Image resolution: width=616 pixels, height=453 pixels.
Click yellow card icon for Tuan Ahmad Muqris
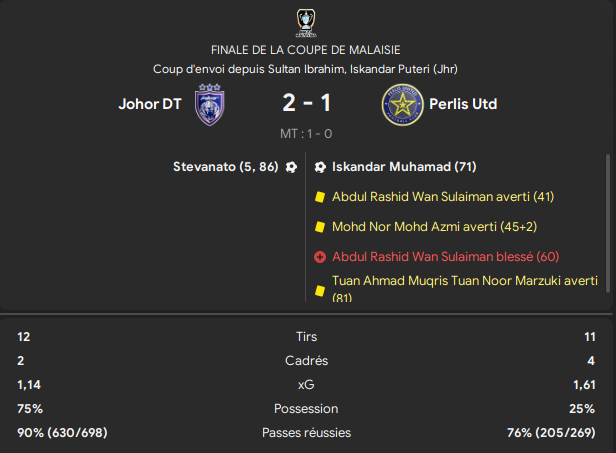coord(320,291)
